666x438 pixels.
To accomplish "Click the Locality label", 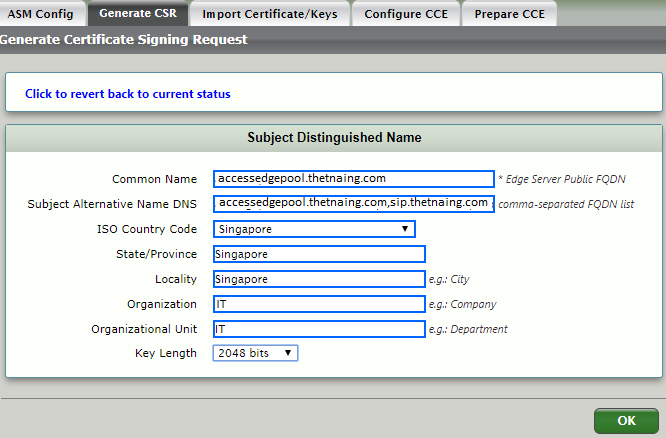I will (x=176, y=279).
